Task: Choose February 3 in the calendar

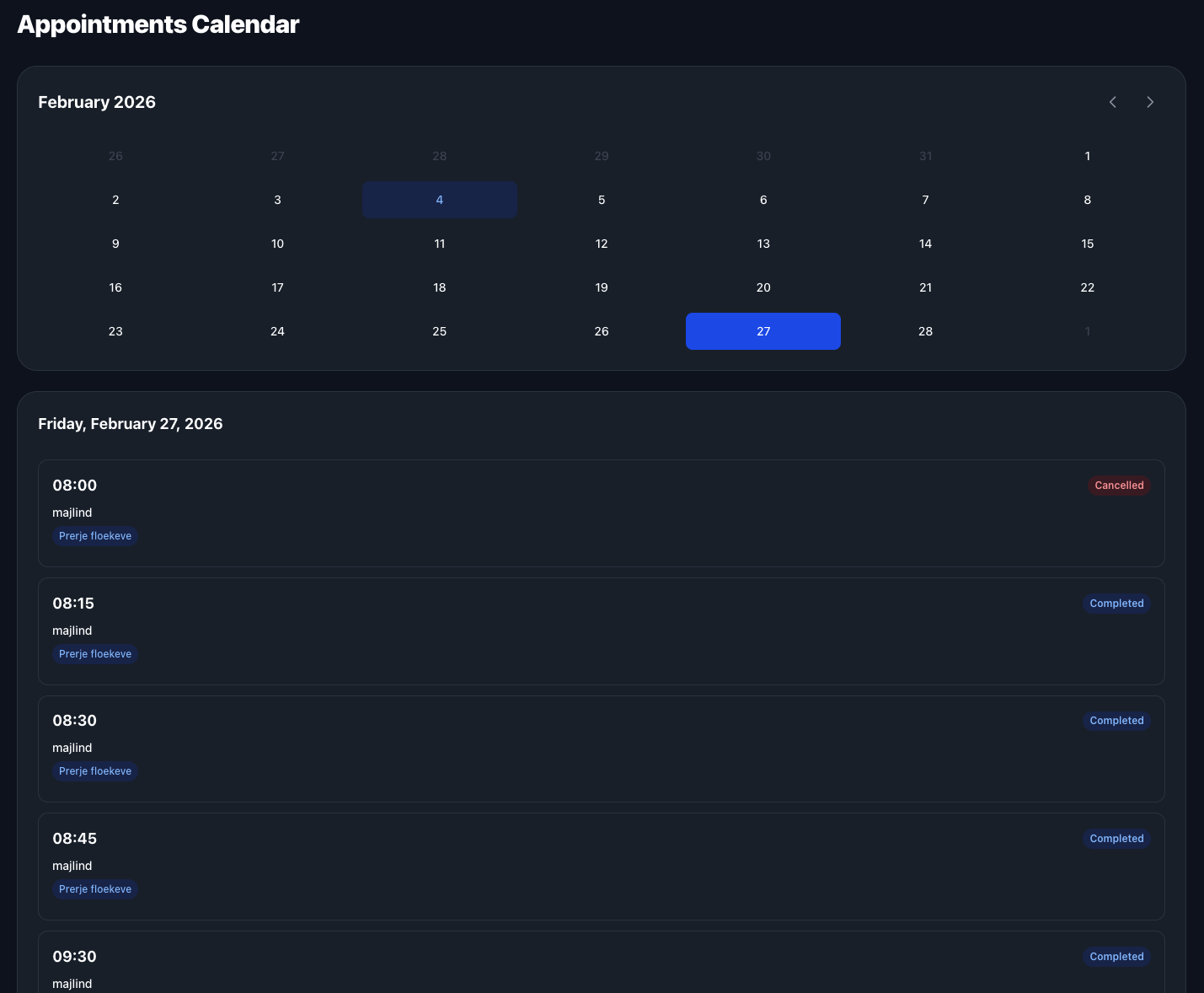Action: point(277,200)
